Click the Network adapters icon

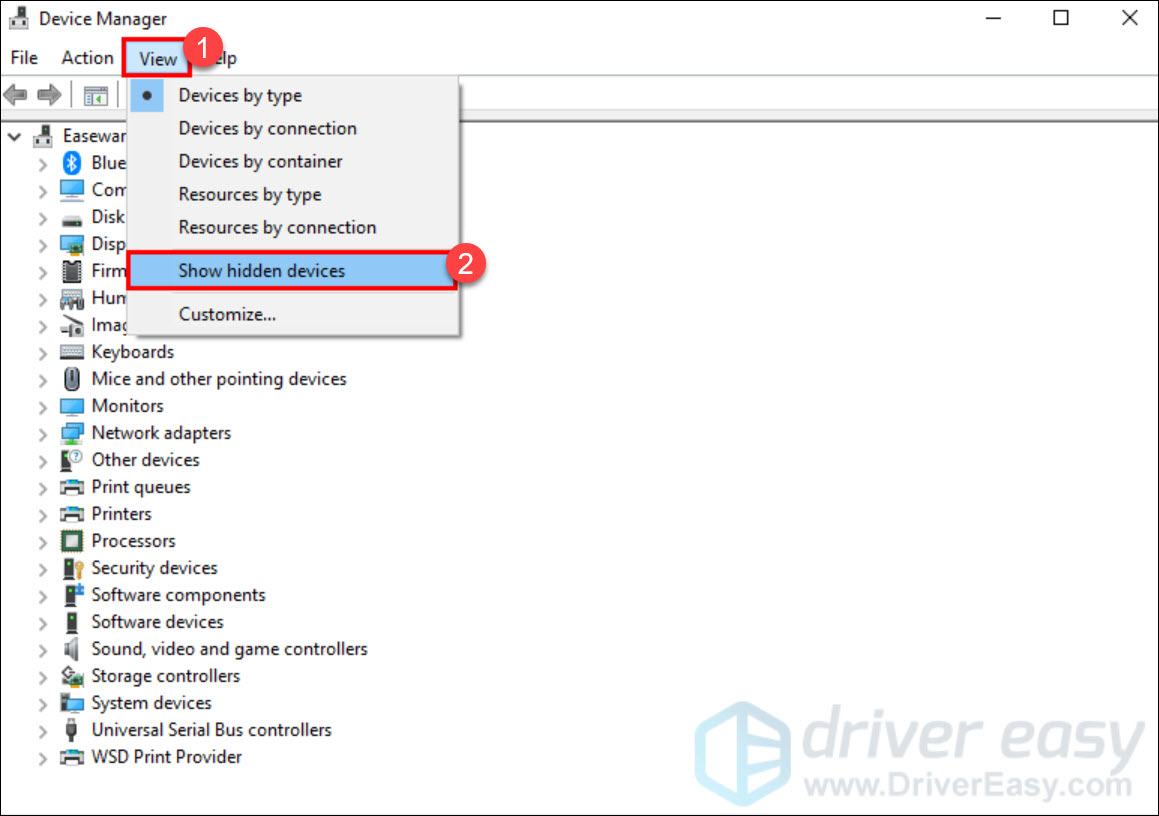coord(71,433)
